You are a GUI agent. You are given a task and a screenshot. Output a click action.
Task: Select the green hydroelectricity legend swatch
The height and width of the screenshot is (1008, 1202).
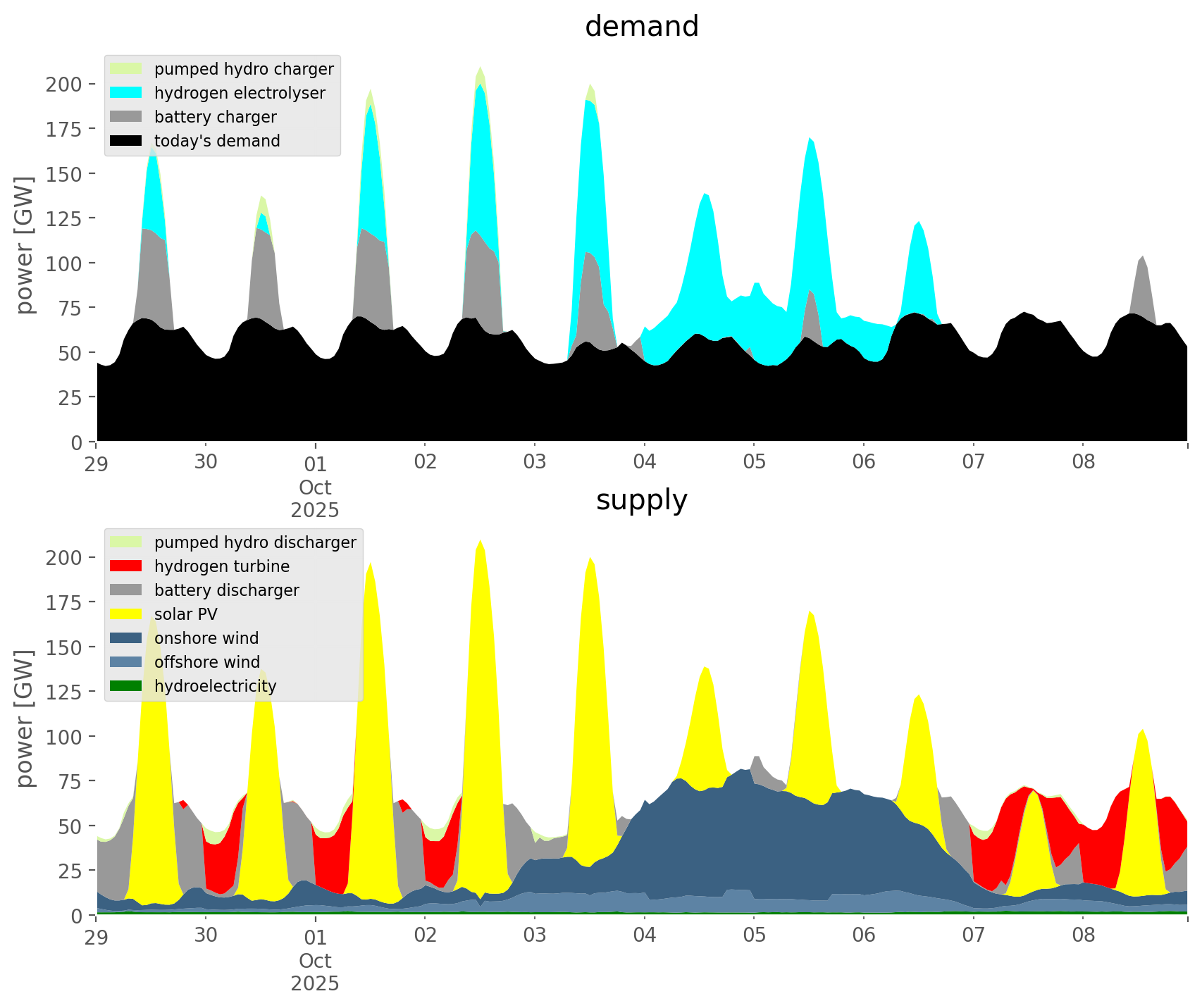126,686
